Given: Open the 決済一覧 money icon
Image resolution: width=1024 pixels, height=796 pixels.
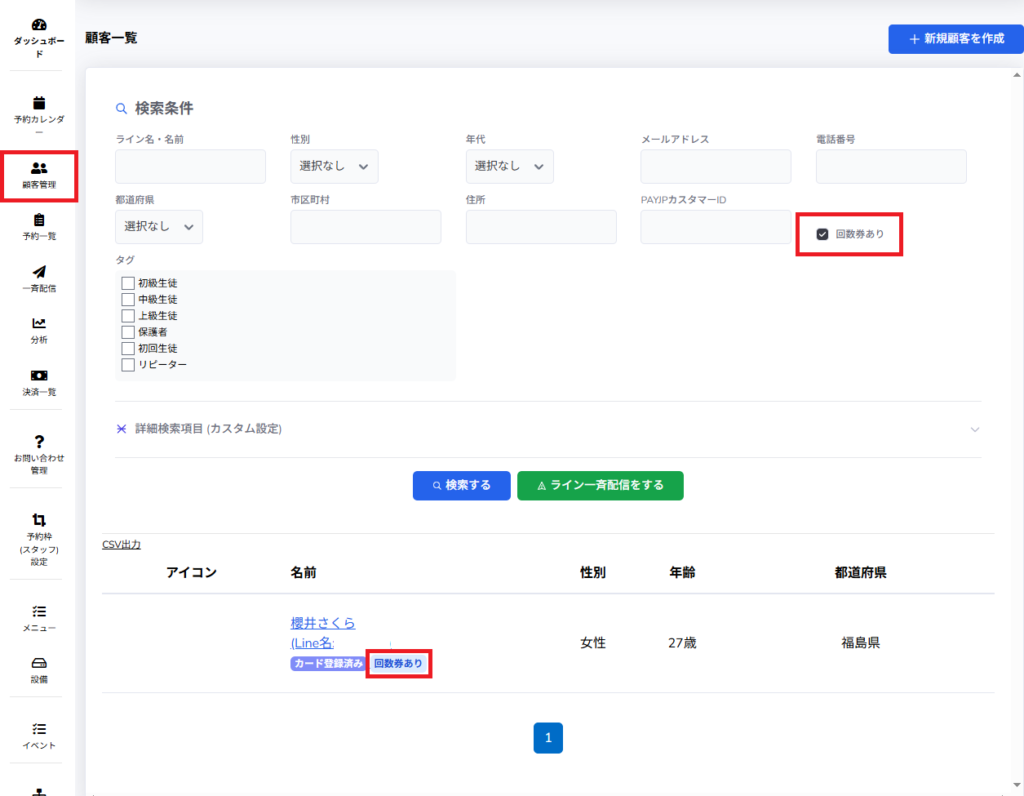Looking at the screenshot, I should 39,375.
